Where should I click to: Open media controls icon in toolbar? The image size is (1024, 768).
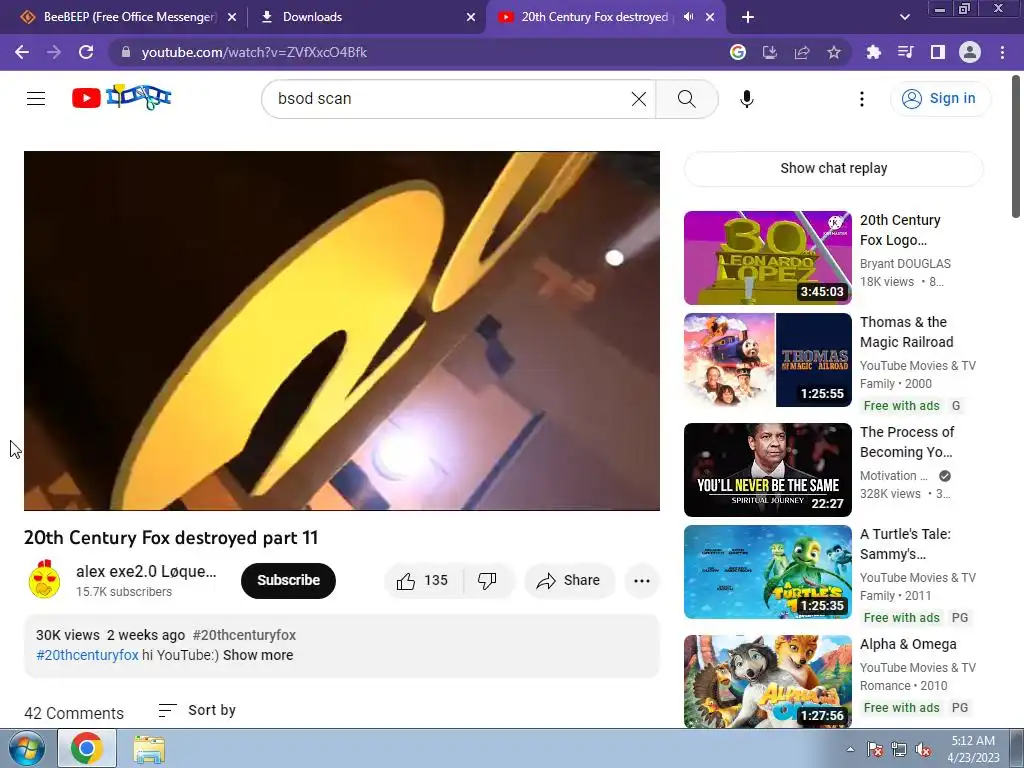905,52
